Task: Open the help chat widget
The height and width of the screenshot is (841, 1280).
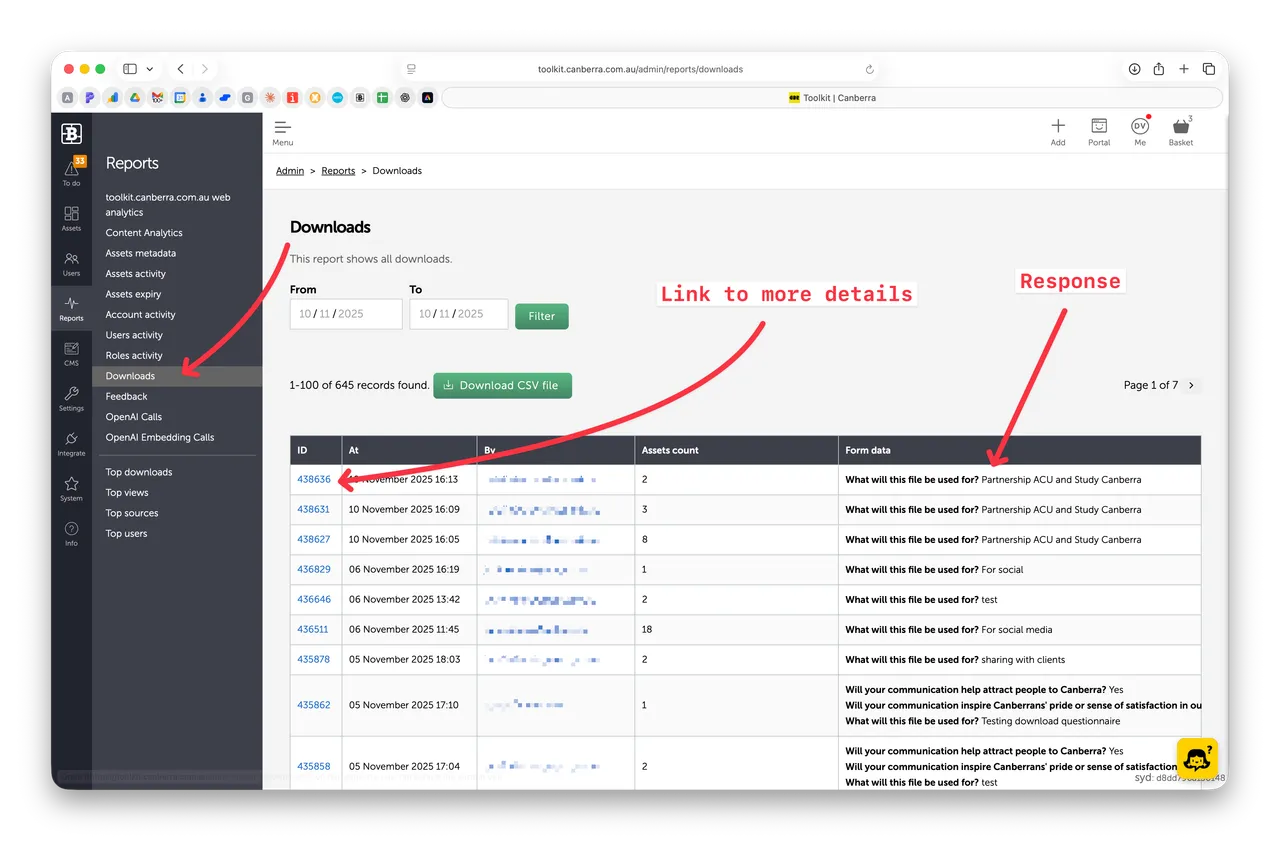Action: (x=1196, y=757)
